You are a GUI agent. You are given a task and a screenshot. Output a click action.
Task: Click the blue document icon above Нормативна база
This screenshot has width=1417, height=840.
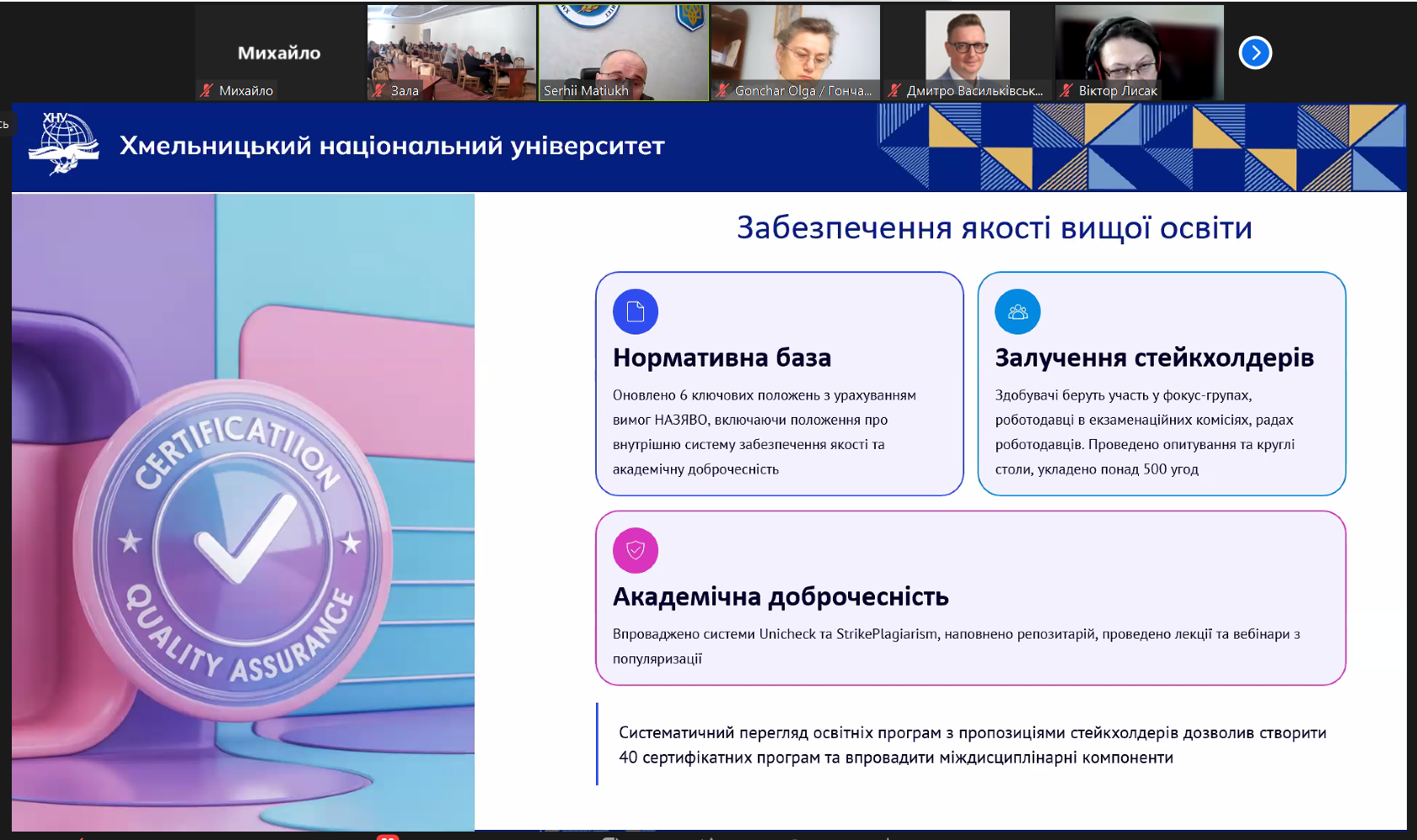(x=636, y=312)
